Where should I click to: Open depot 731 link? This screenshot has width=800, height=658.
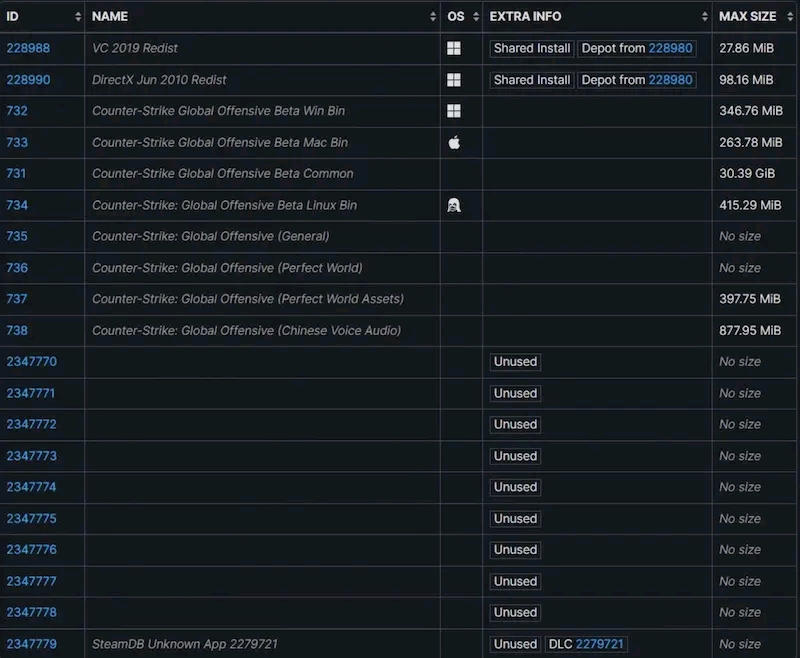click(16, 174)
